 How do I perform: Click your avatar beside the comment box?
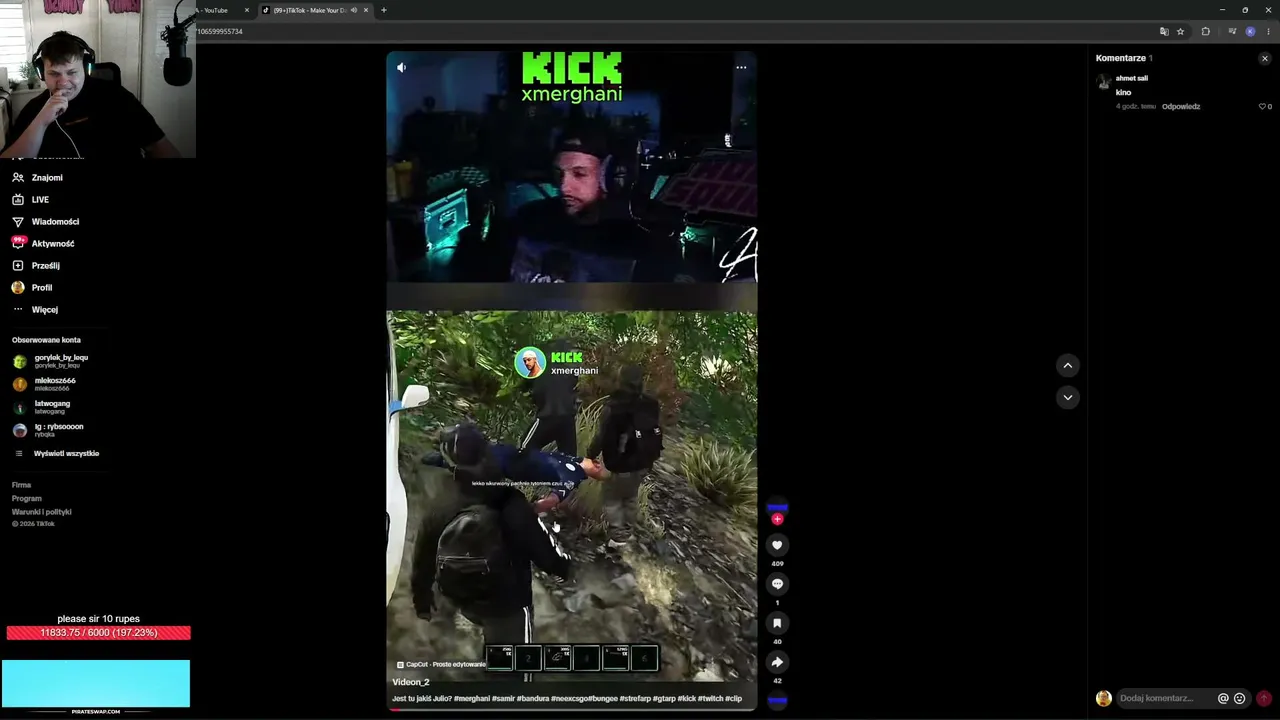[x=1104, y=699]
